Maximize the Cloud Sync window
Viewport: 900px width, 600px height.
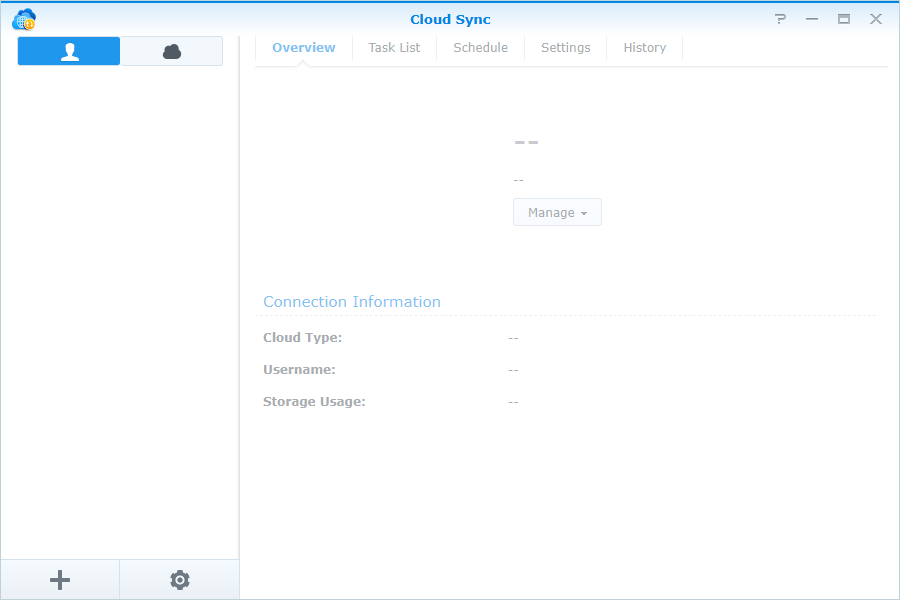click(x=844, y=19)
